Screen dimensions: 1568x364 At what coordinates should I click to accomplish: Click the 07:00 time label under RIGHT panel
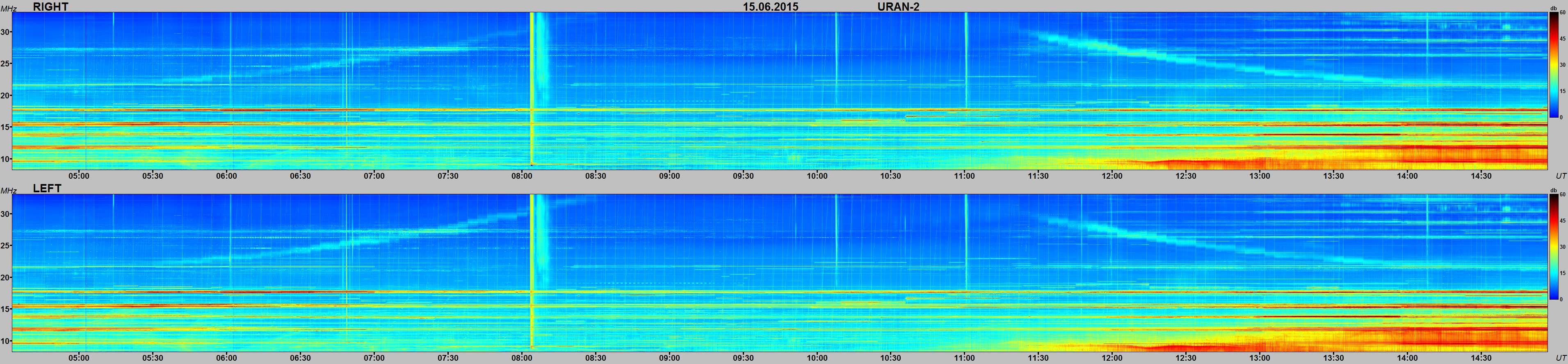[374, 176]
